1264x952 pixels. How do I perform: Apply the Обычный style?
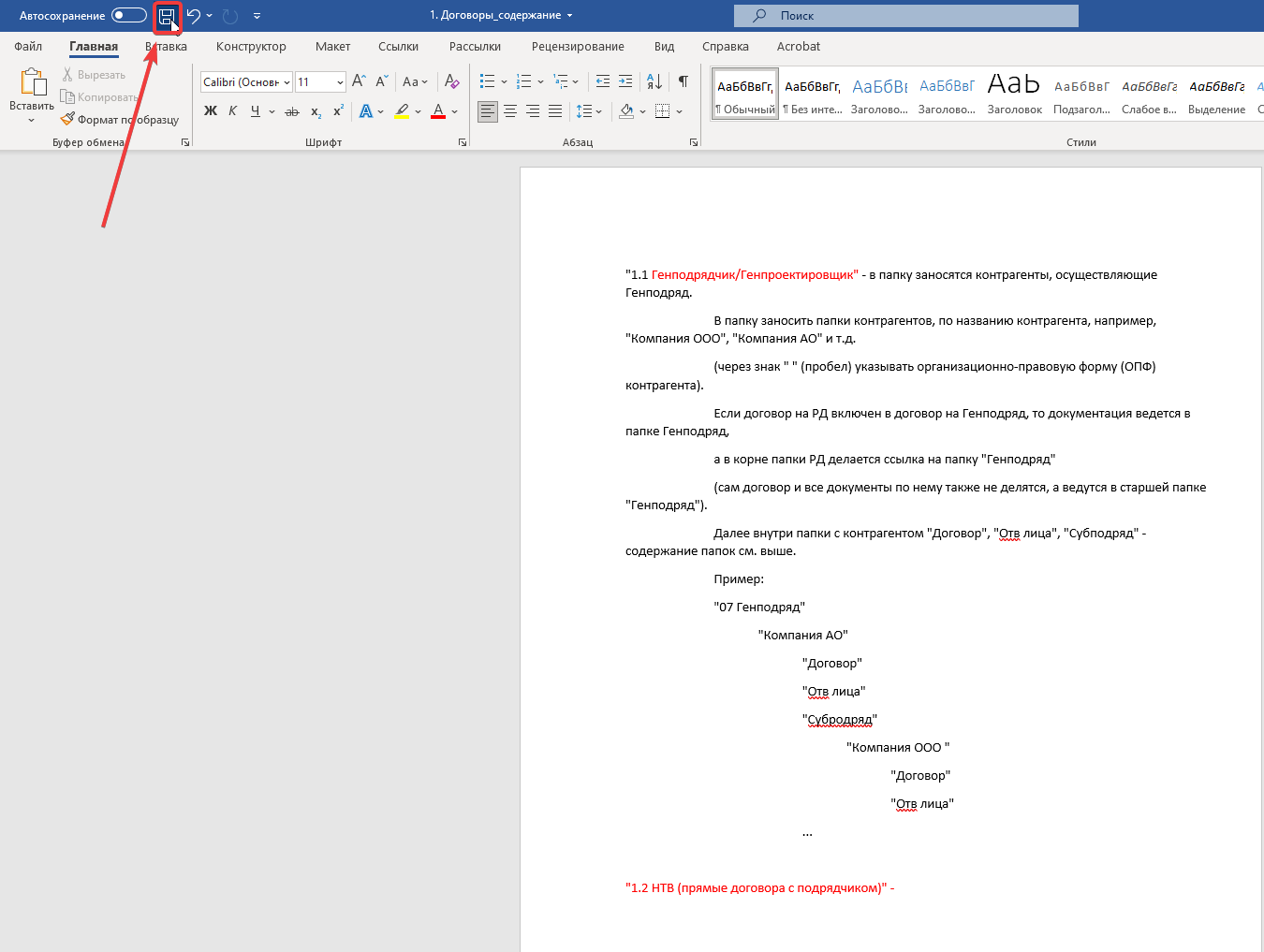(745, 94)
